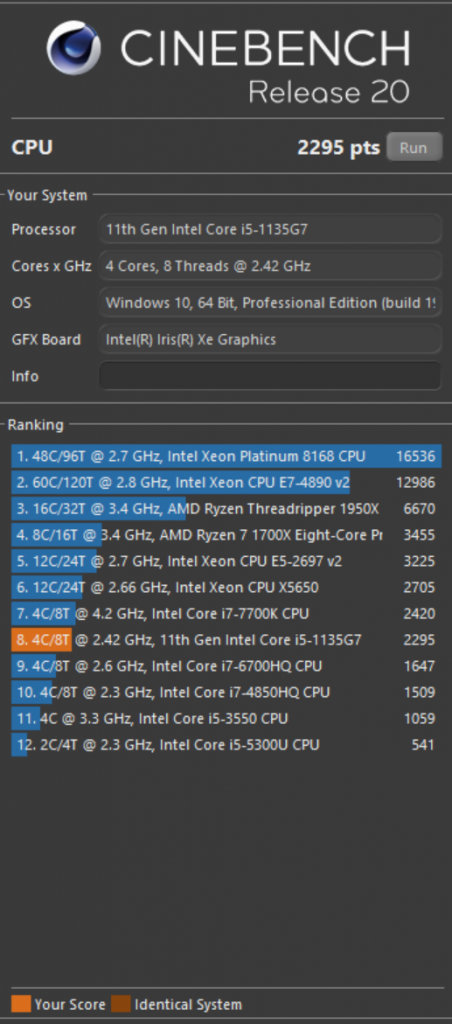Select ranking row 2 Xeon E7-4890 v2
Screen dimensions: 452x1024
(226, 483)
